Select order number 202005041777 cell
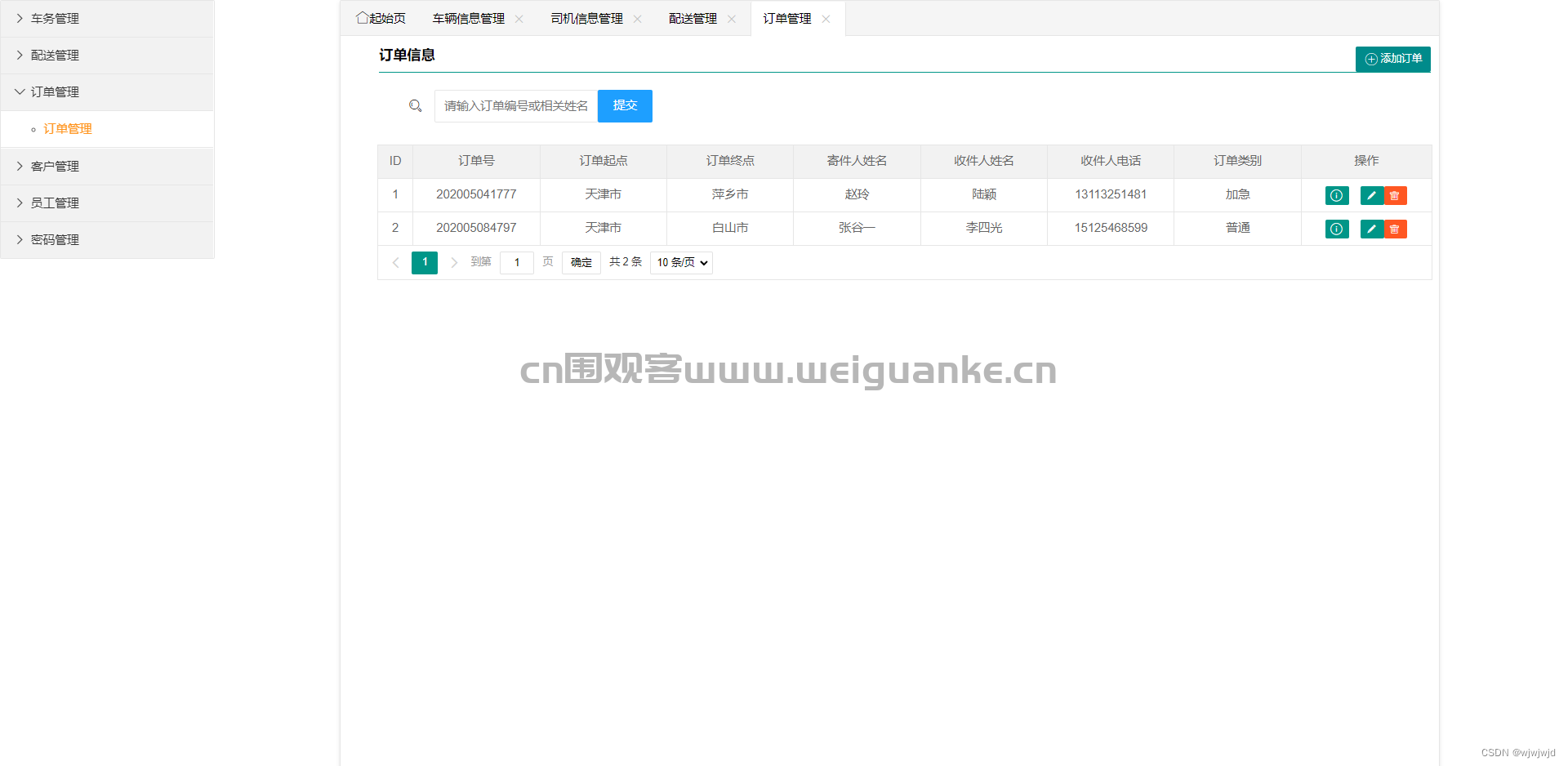This screenshot has width=1568, height=766. 476,194
